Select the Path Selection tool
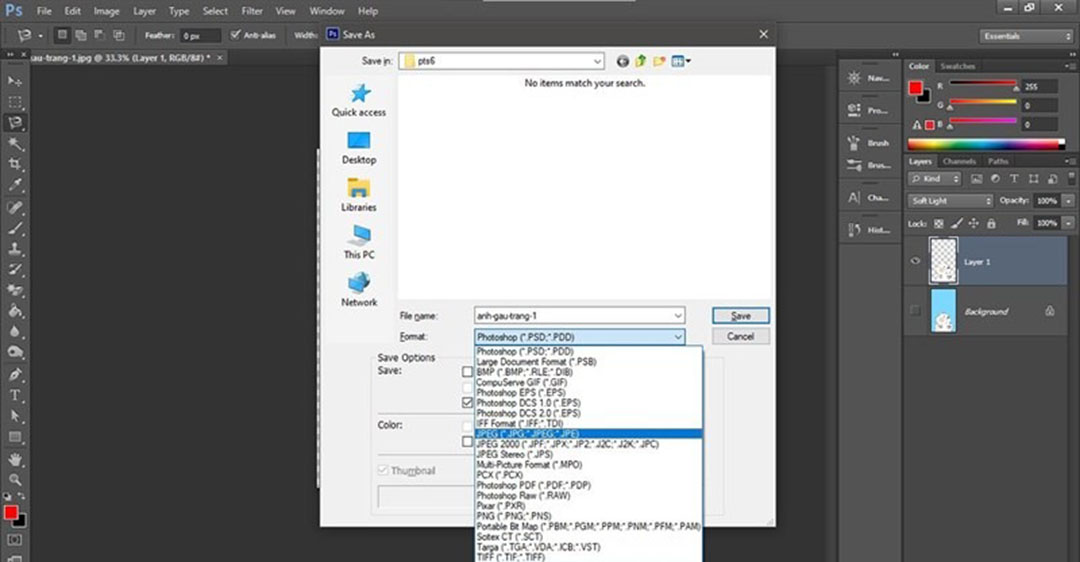Image resolution: width=1080 pixels, height=562 pixels. coord(14,416)
